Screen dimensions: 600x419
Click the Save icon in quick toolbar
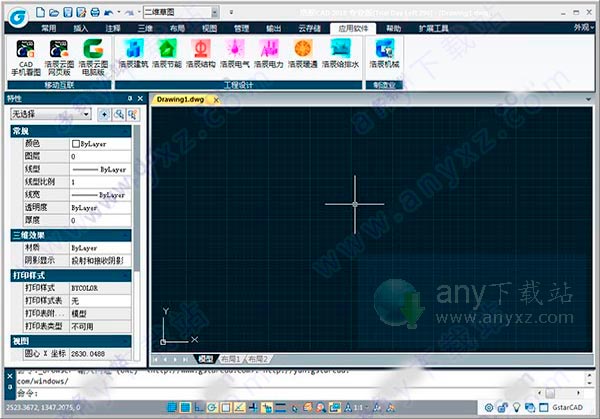68,12
